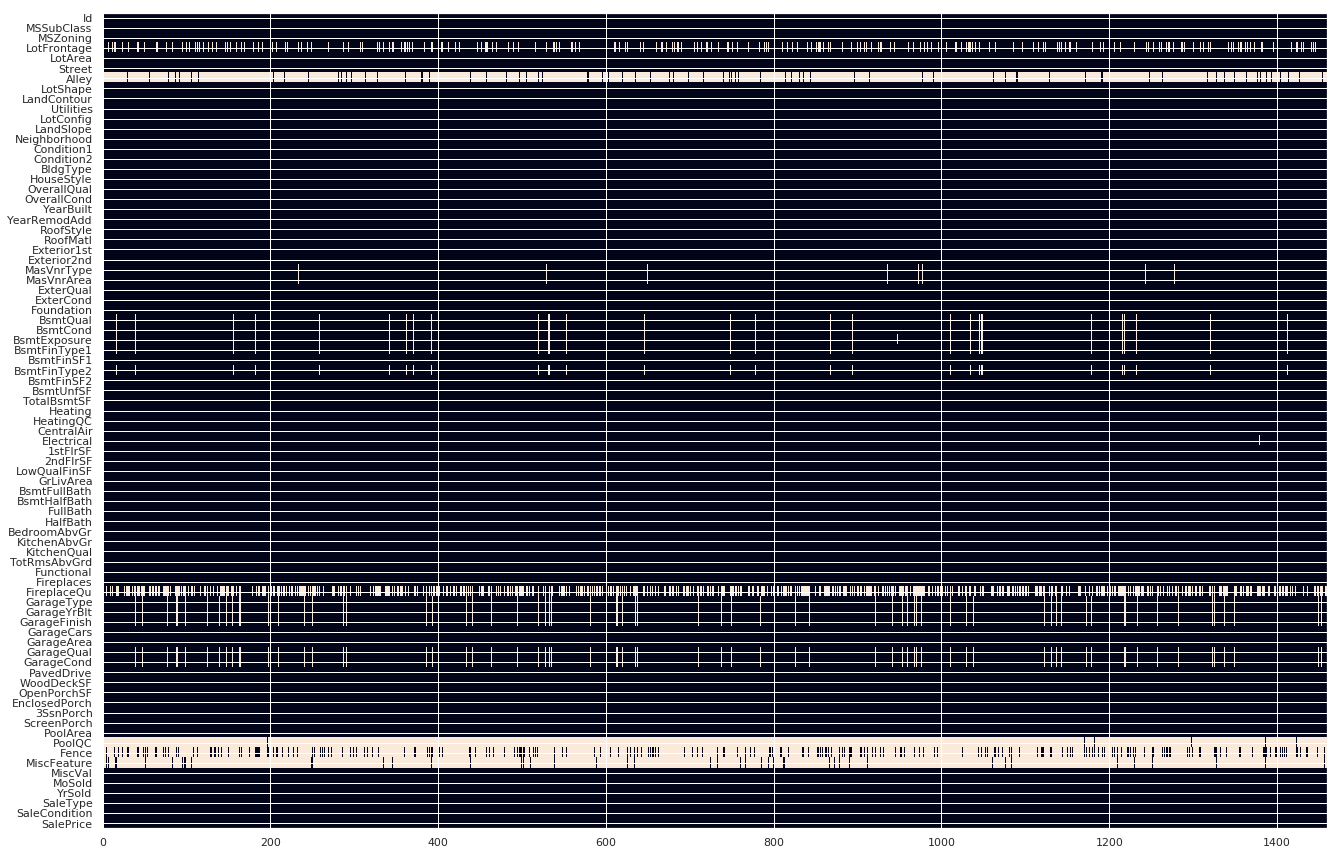Click the GarageFinish label
This screenshot has width=1340, height=855.
click(x=56, y=622)
